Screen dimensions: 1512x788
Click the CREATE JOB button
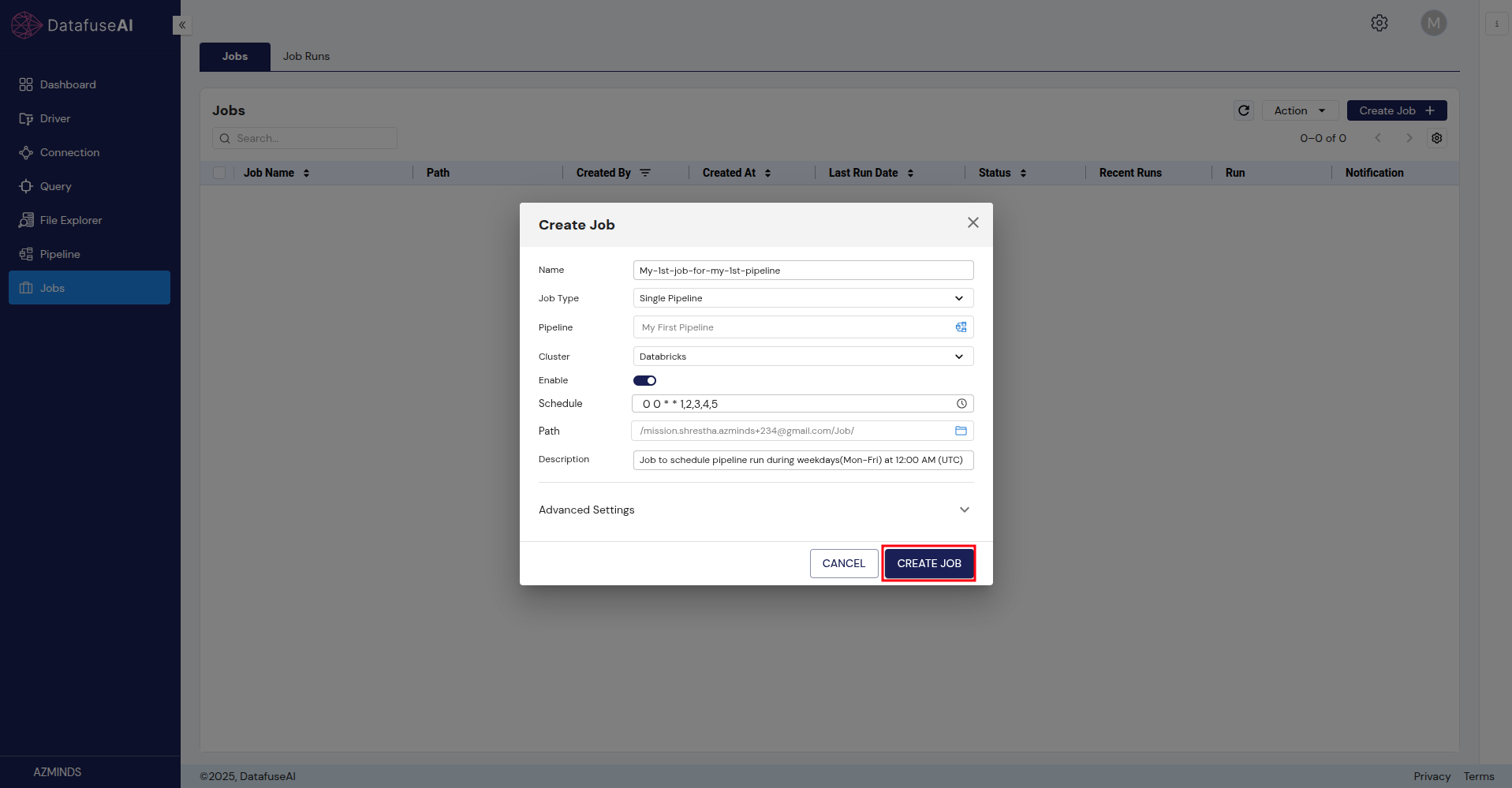coord(928,563)
